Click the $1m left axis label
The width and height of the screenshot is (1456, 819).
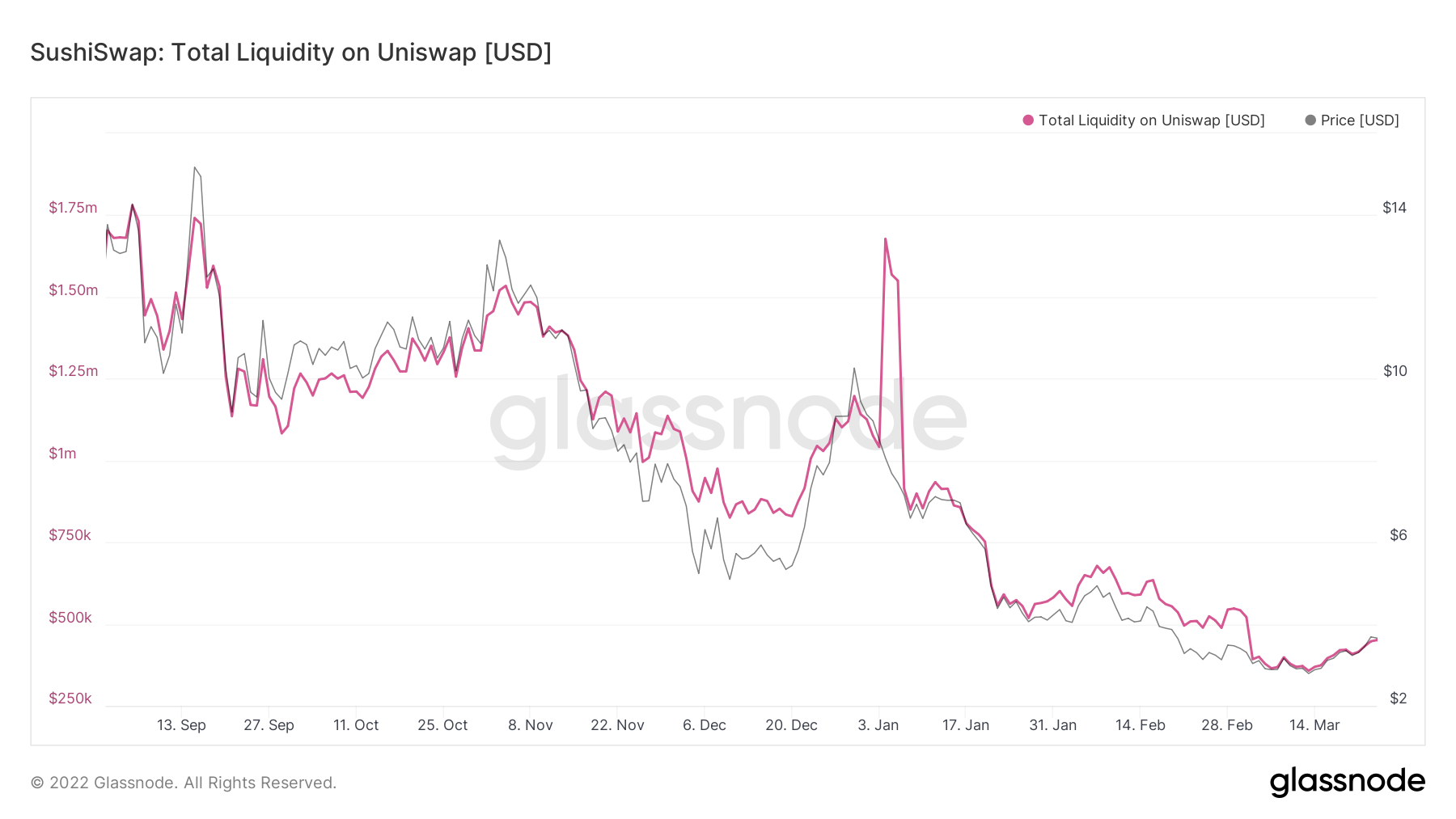pyautogui.click(x=63, y=454)
